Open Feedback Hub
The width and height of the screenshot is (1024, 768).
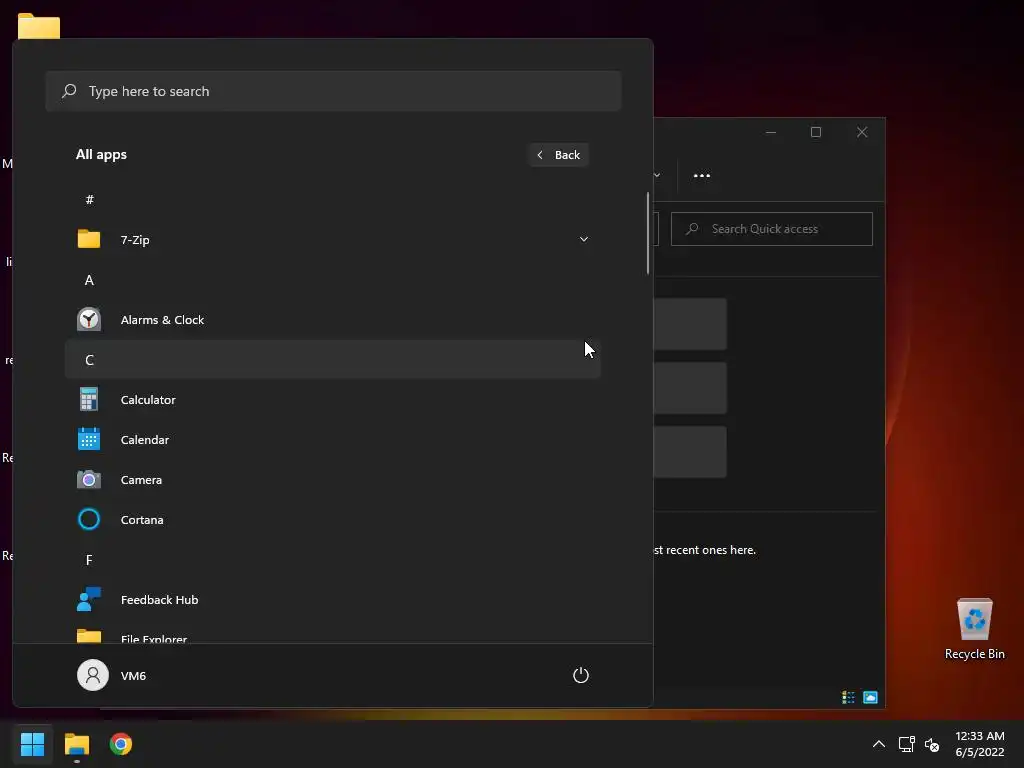(x=332, y=599)
